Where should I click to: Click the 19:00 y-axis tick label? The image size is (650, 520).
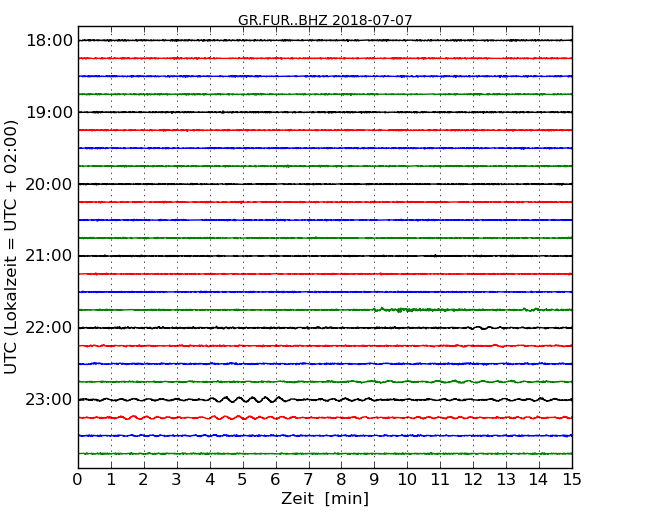[49, 112]
